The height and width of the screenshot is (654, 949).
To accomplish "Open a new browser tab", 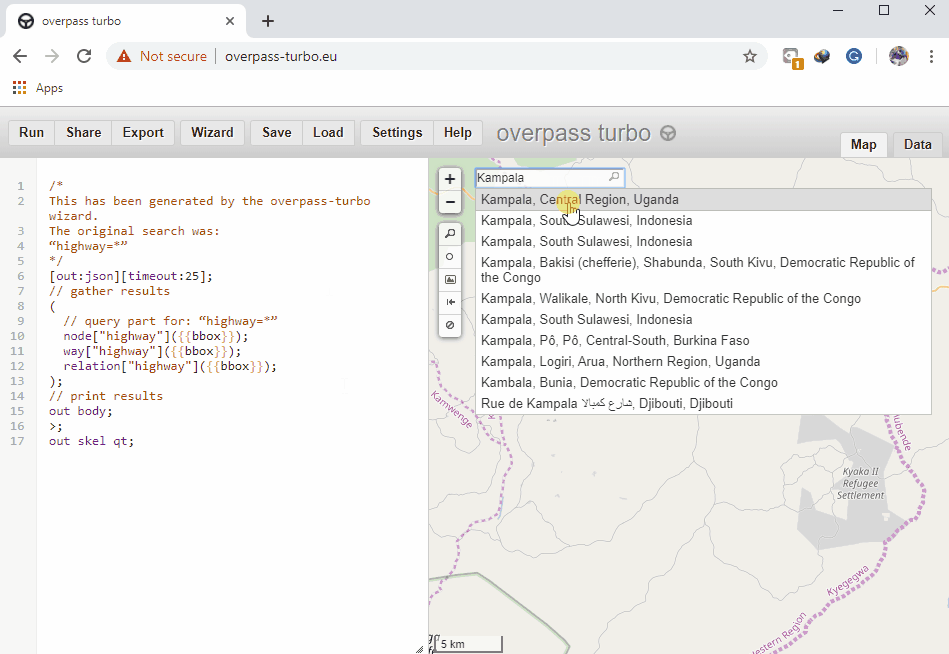I will tap(268, 21).
